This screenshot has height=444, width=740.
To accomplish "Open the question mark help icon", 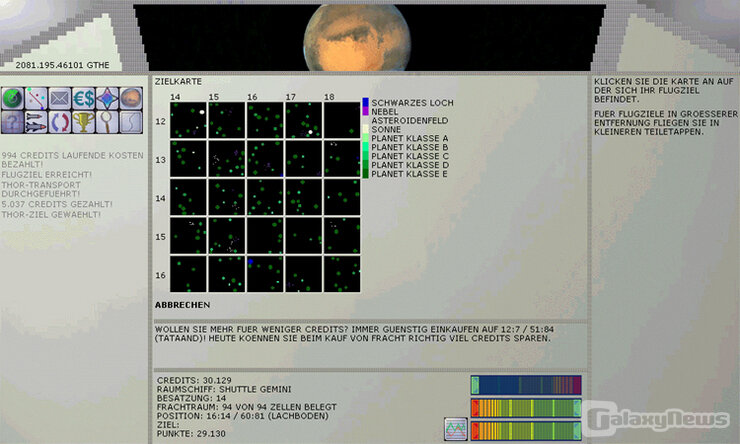I will (13, 122).
